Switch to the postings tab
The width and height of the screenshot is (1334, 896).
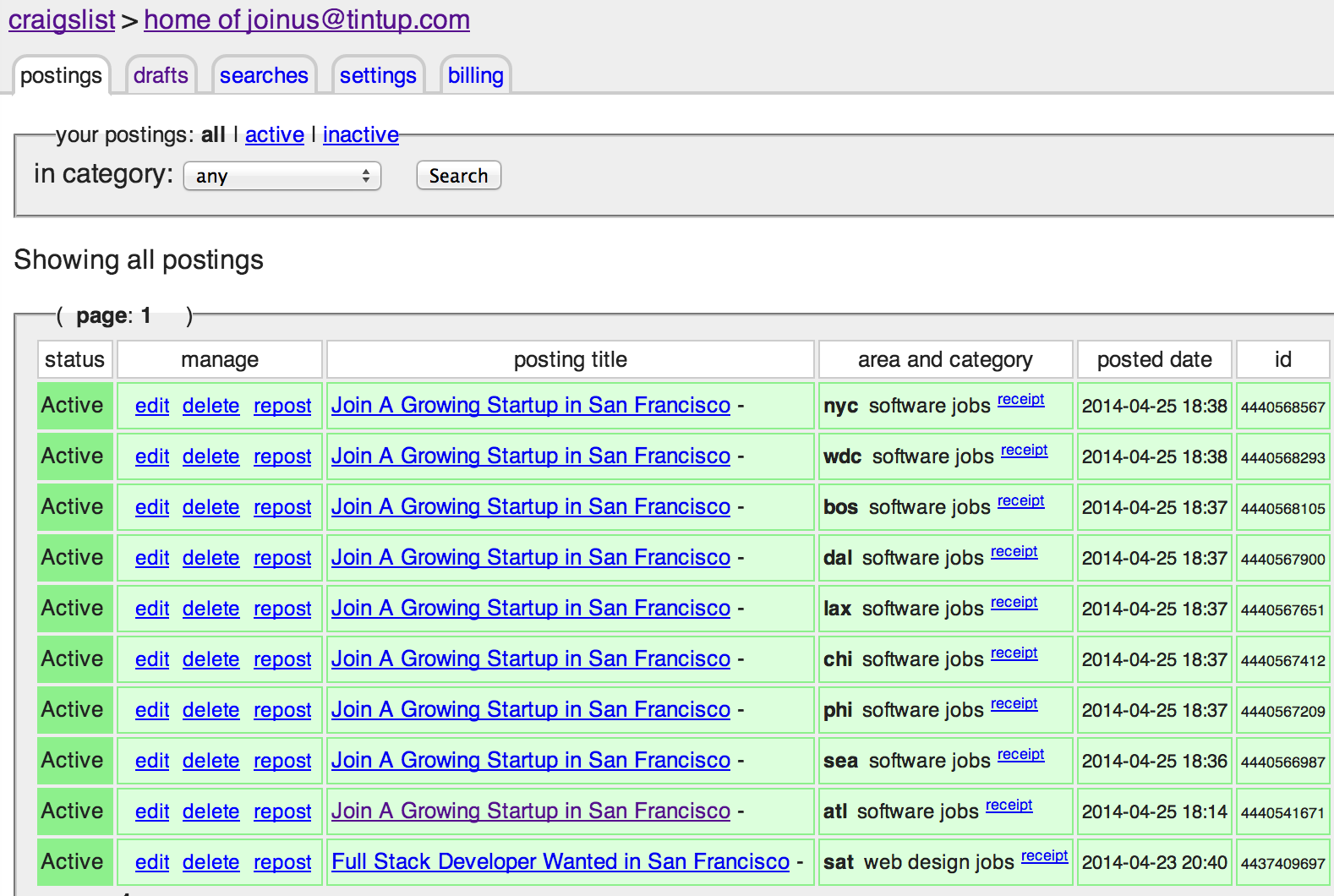click(61, 75)
